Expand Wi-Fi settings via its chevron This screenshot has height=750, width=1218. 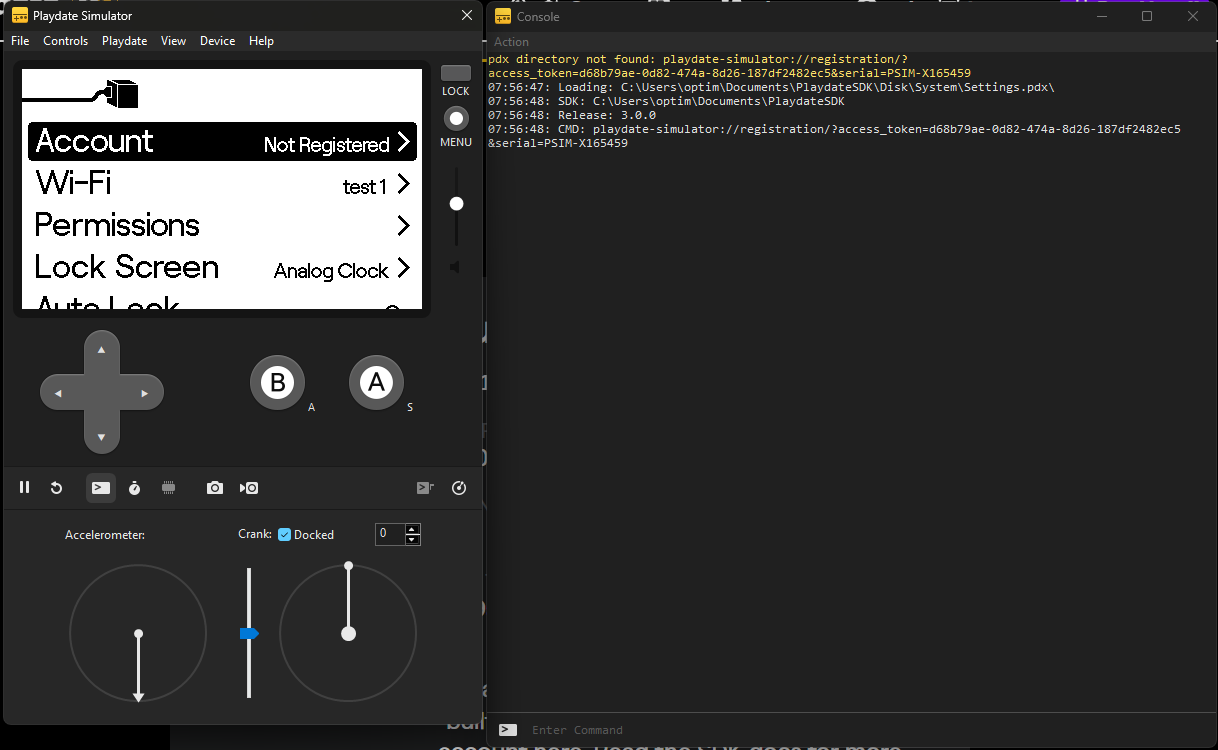click(x=403, y=185)
